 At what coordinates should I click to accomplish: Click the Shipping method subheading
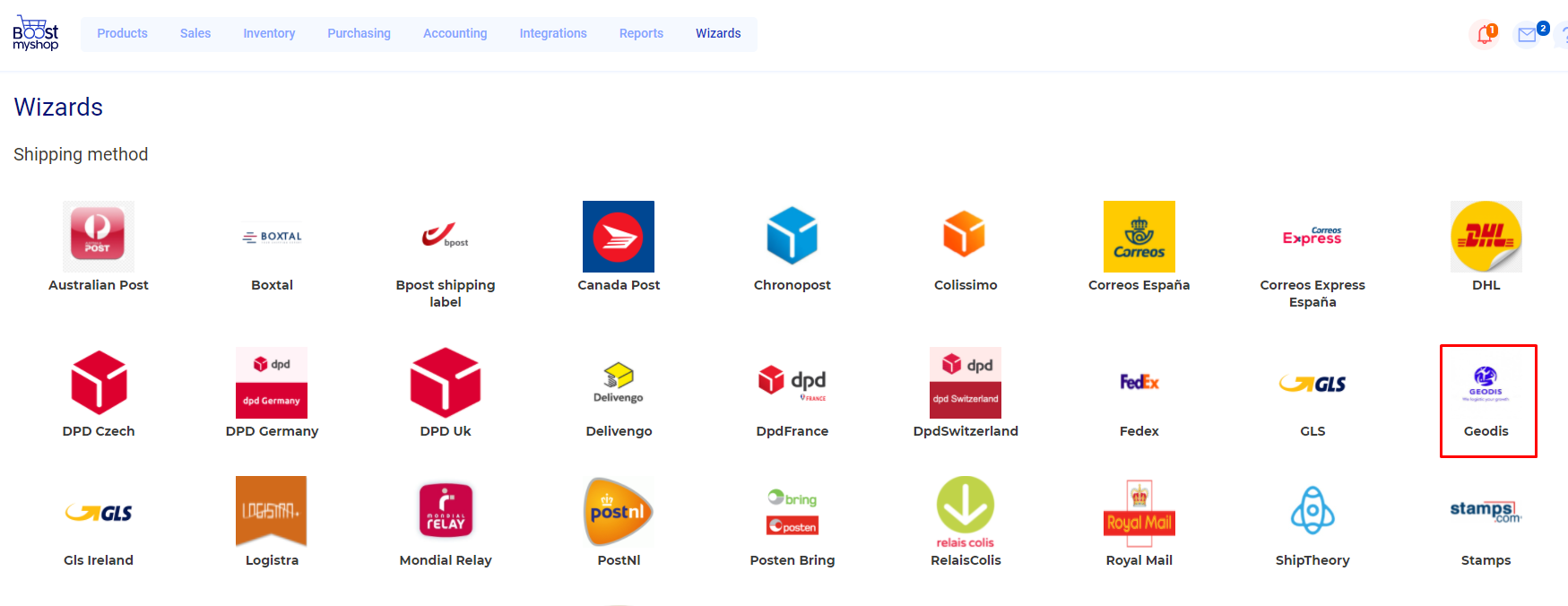[x=81, y=154]
